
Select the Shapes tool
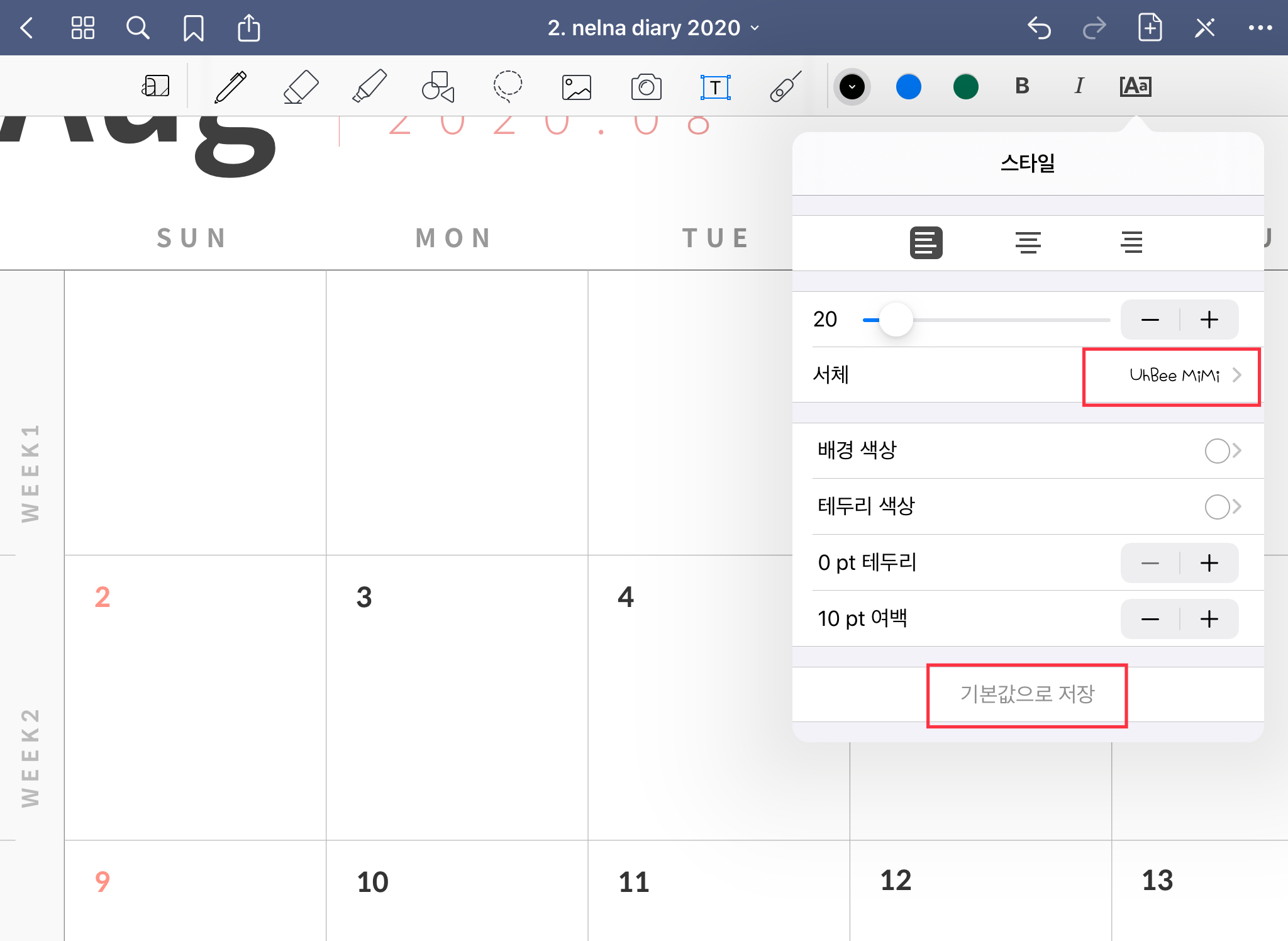[438, 87]
